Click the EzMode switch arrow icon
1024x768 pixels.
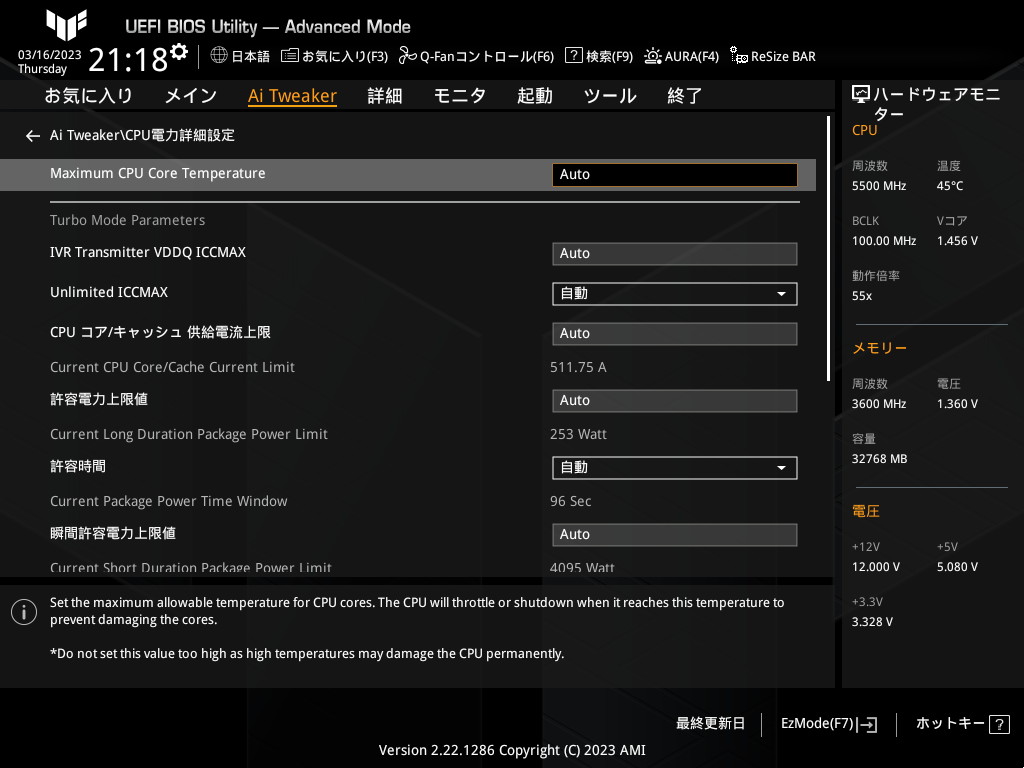(867, 724)
